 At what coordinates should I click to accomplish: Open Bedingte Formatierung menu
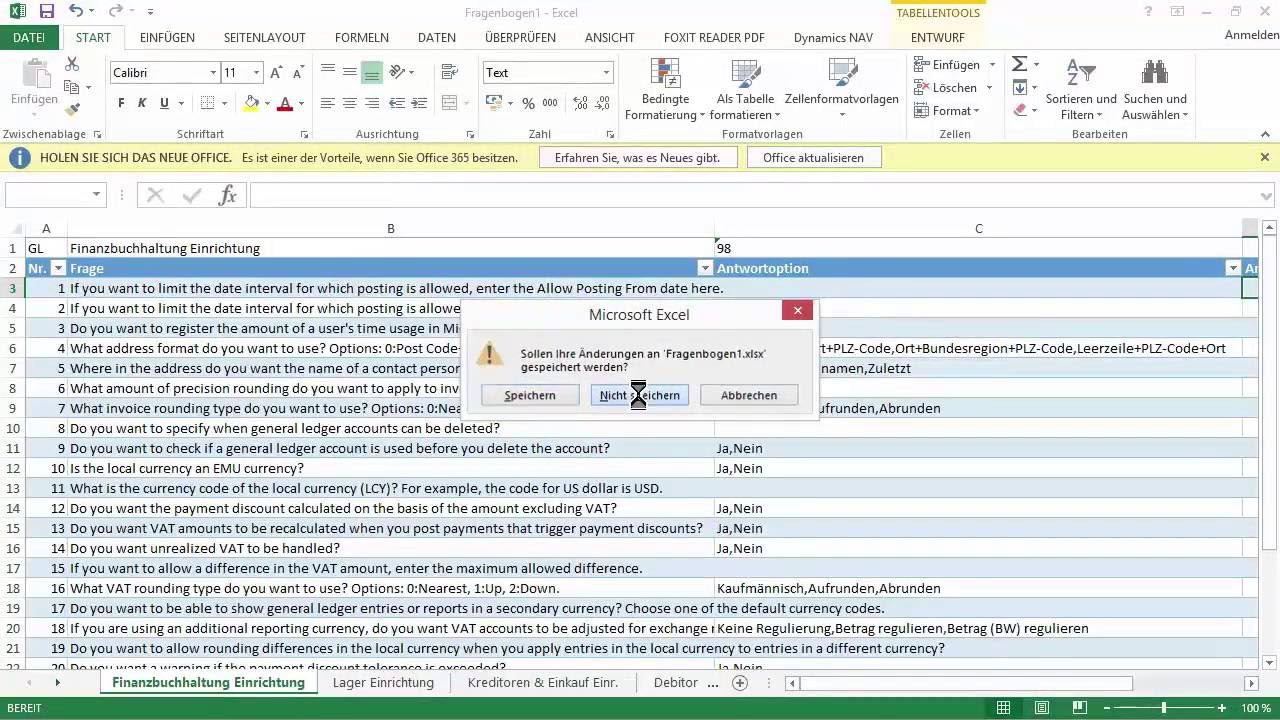pos(665,90)
